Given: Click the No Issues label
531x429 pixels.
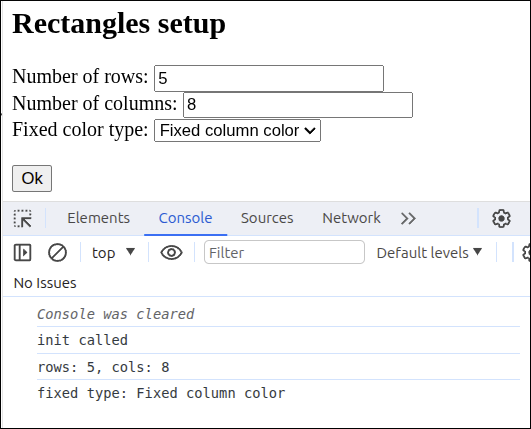Looking at the screenshot, I should point(45,283).
